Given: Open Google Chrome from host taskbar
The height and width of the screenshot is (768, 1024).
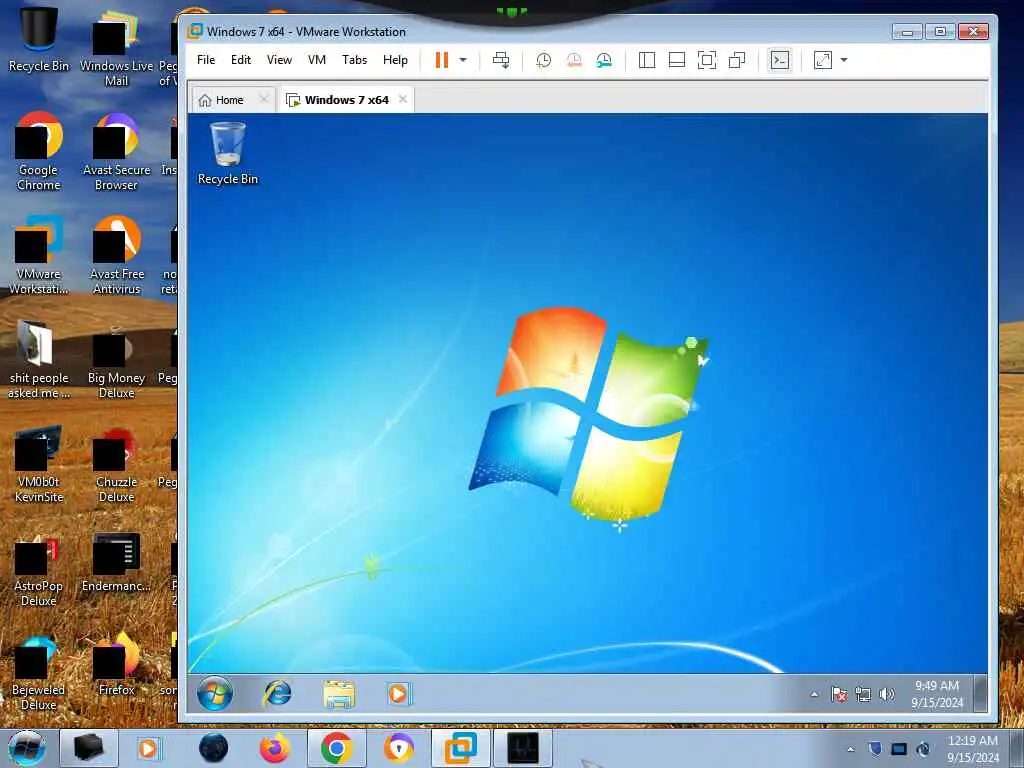Looking at the screenshot, I should tap(336, 748).
